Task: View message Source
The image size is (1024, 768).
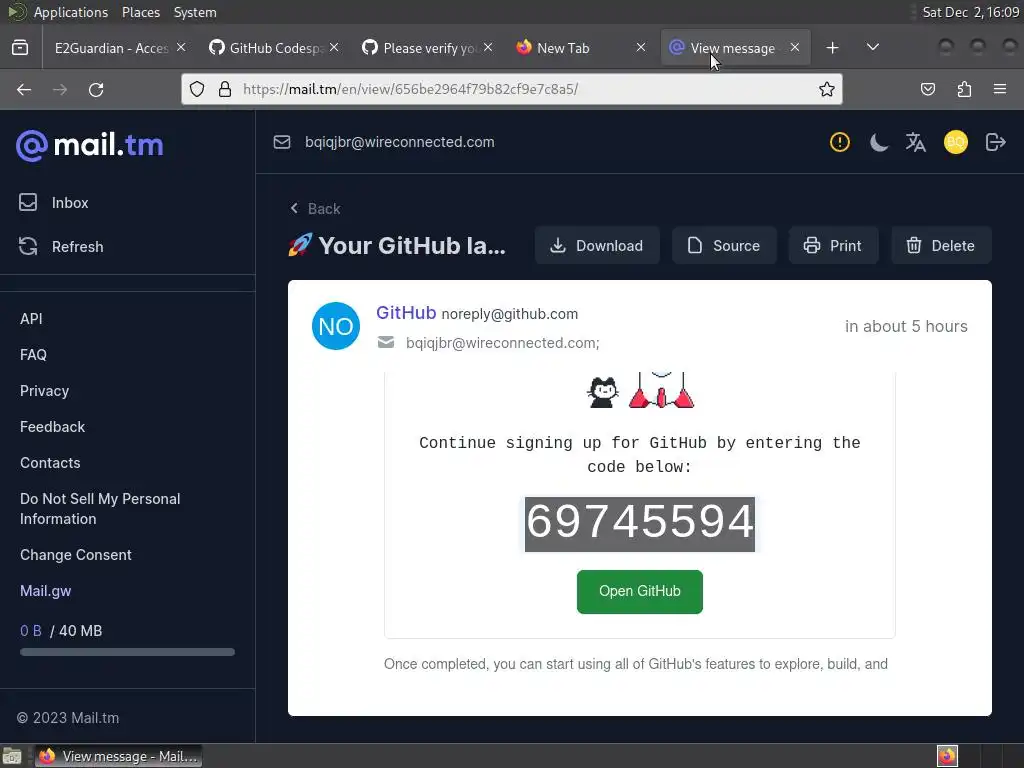Action: coord(724,246)
